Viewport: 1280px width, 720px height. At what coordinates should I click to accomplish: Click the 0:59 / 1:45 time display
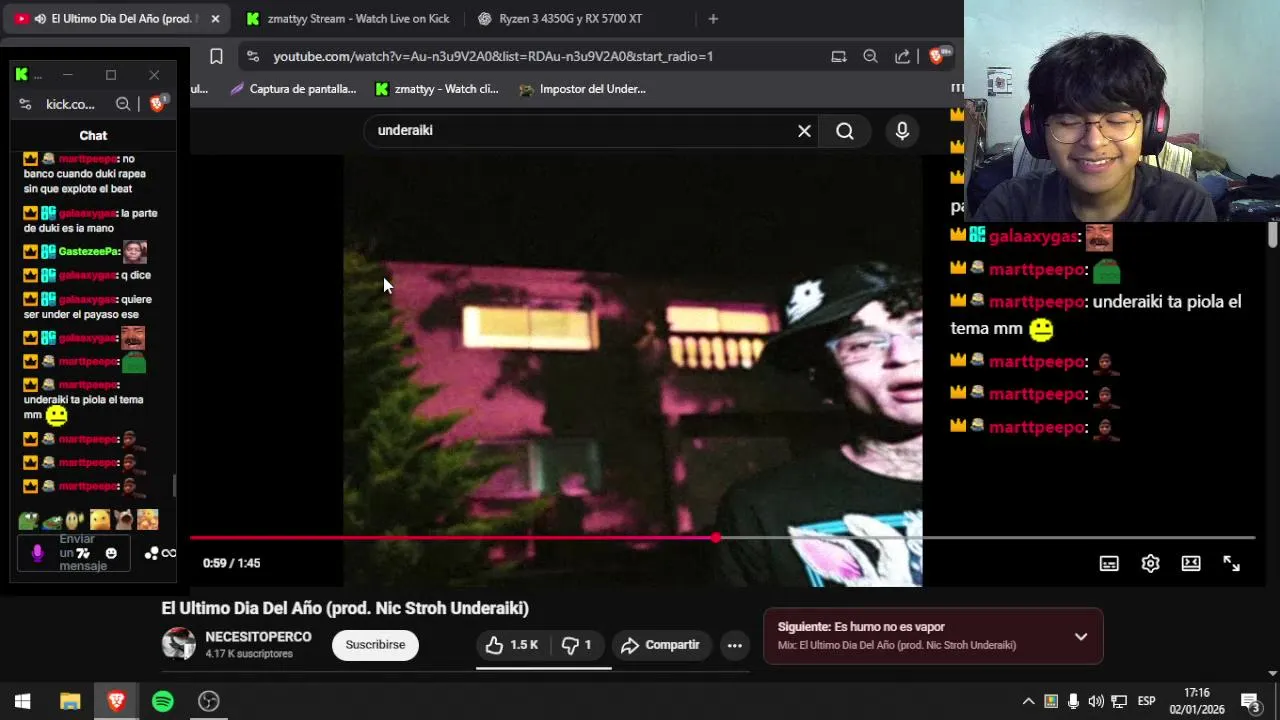(x=231, y=563)
